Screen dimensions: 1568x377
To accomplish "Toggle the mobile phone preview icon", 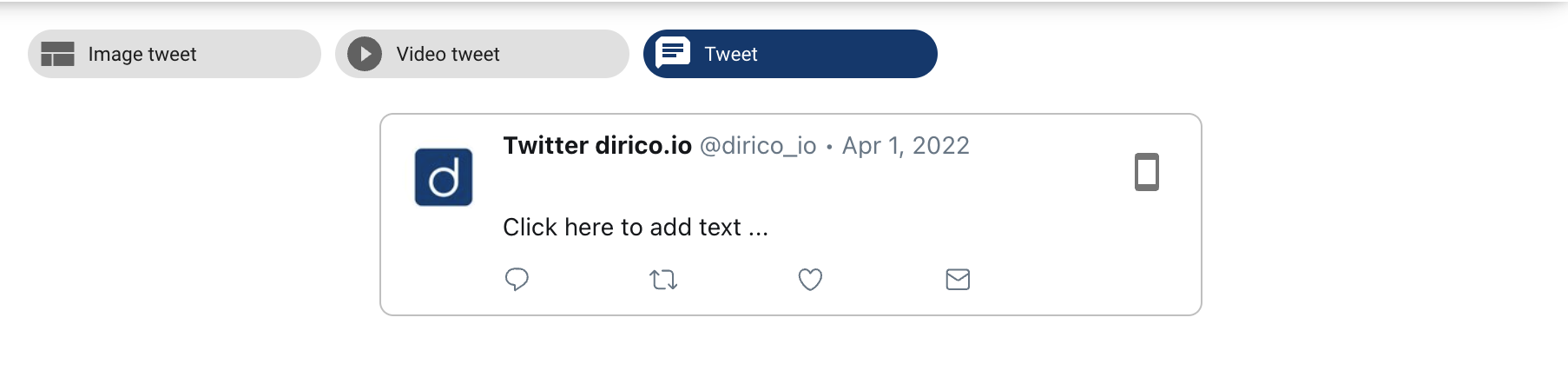I will coord(1147,172).
